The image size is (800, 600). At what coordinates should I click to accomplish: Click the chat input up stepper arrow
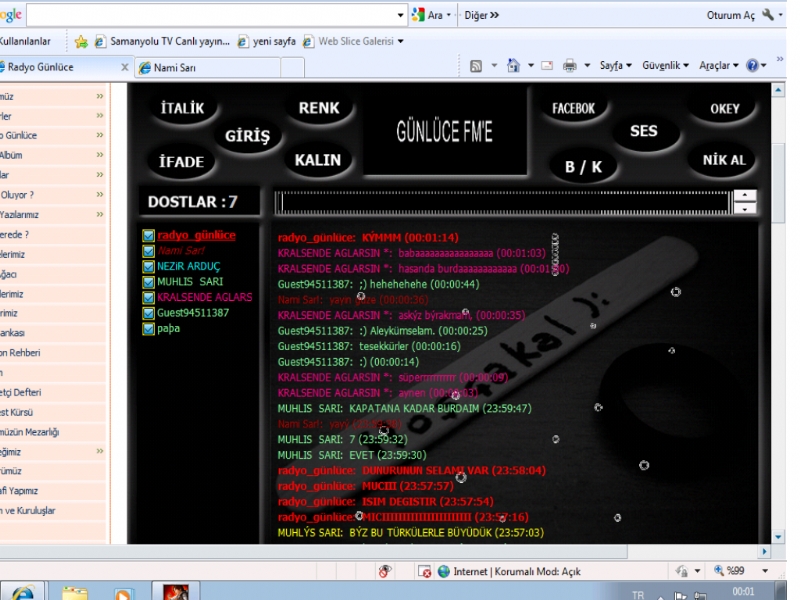[x=745, y=195]
